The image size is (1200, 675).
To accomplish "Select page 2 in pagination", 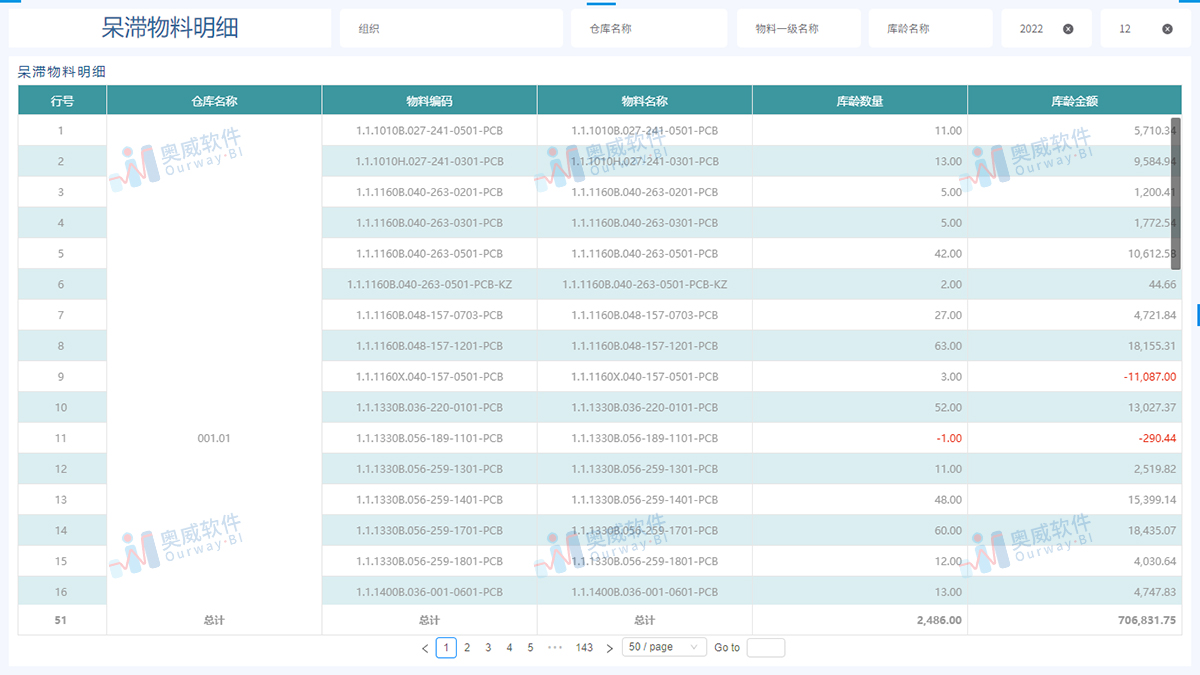I will pyautogui.click(x=466, y=647).
